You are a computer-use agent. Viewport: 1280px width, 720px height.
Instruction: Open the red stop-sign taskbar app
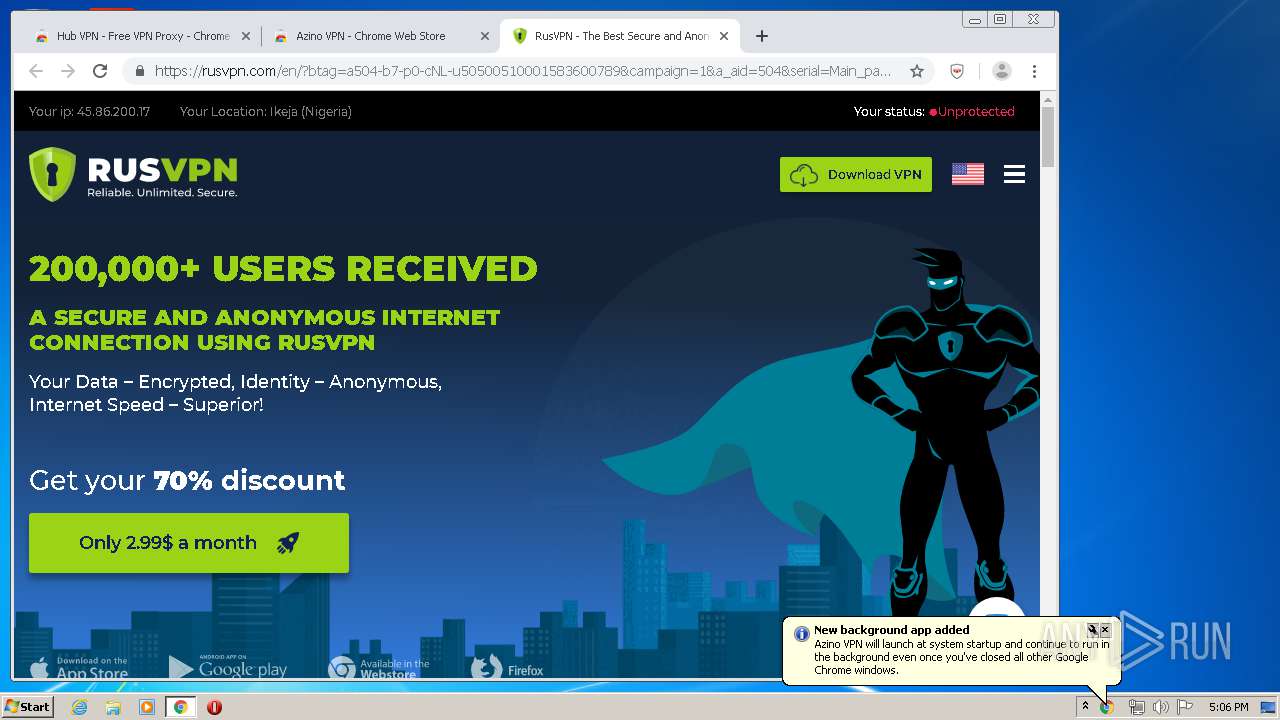(214, 707)
